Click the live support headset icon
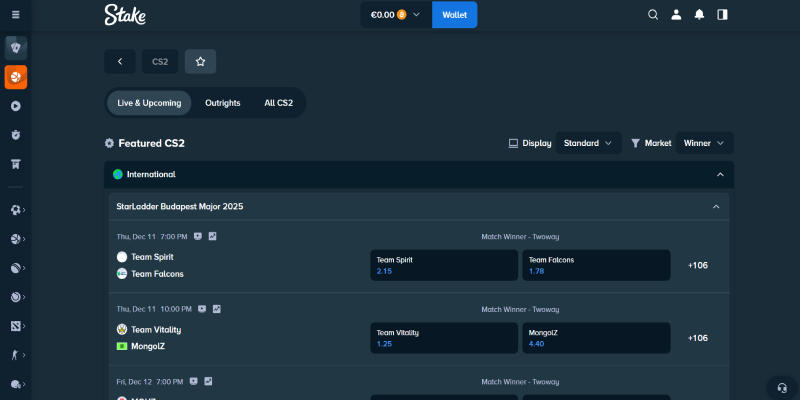The width and height of the screenshot is (800, 400). (x=781, y=388)
